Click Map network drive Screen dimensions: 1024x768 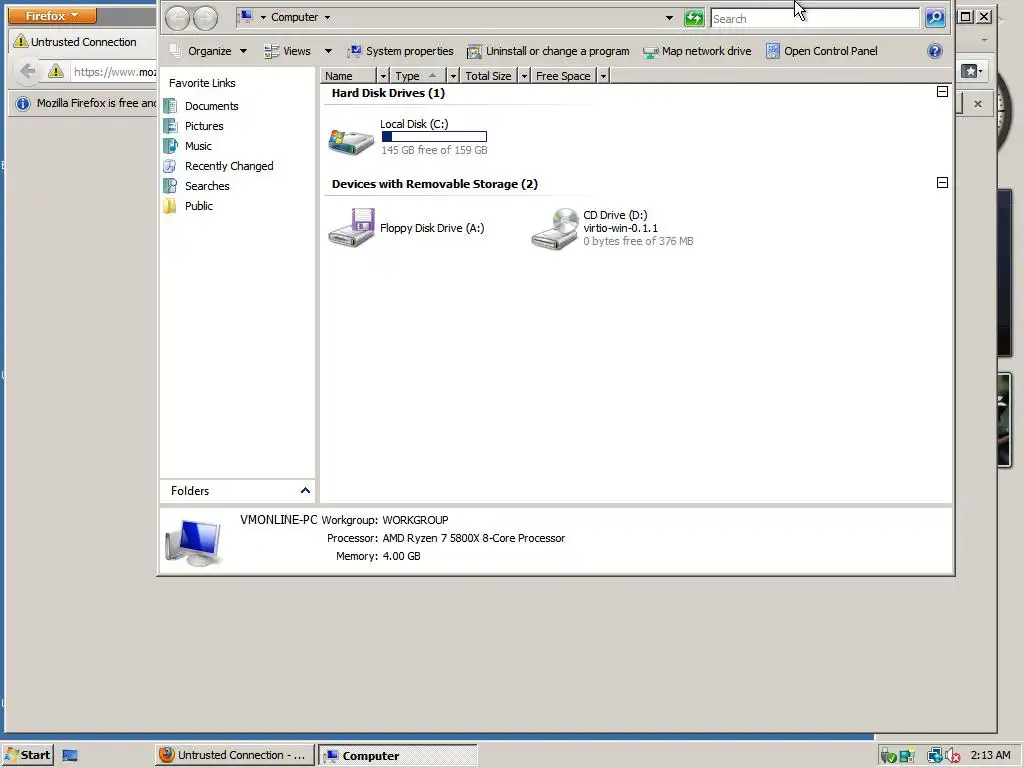pos(697,51)
